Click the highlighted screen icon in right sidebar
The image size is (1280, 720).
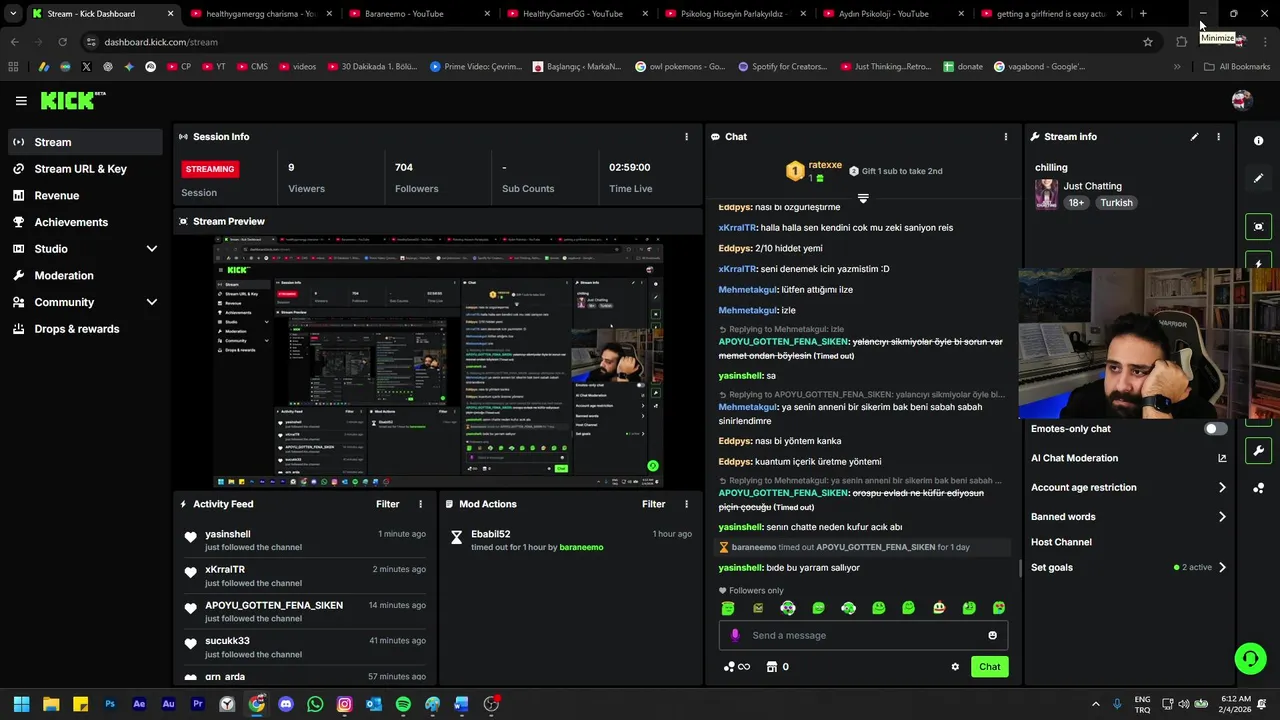(x=1259, y=227)
